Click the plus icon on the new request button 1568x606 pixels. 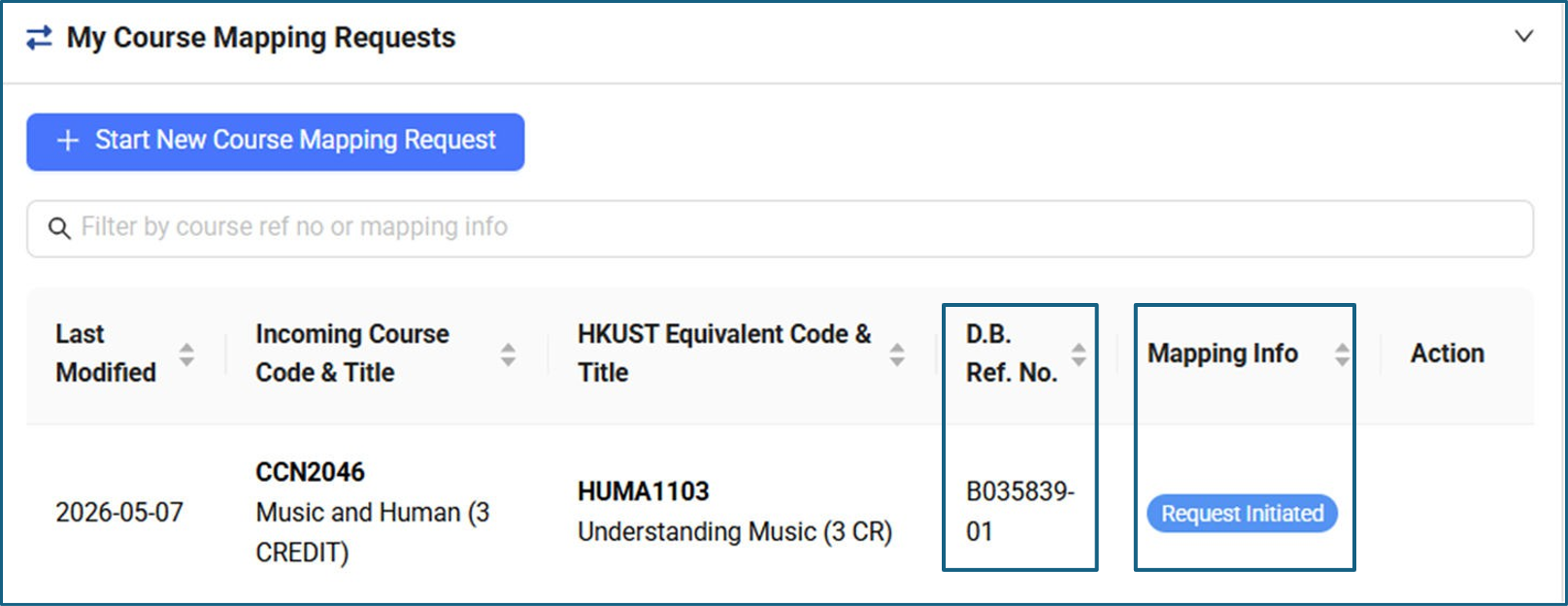68,141
